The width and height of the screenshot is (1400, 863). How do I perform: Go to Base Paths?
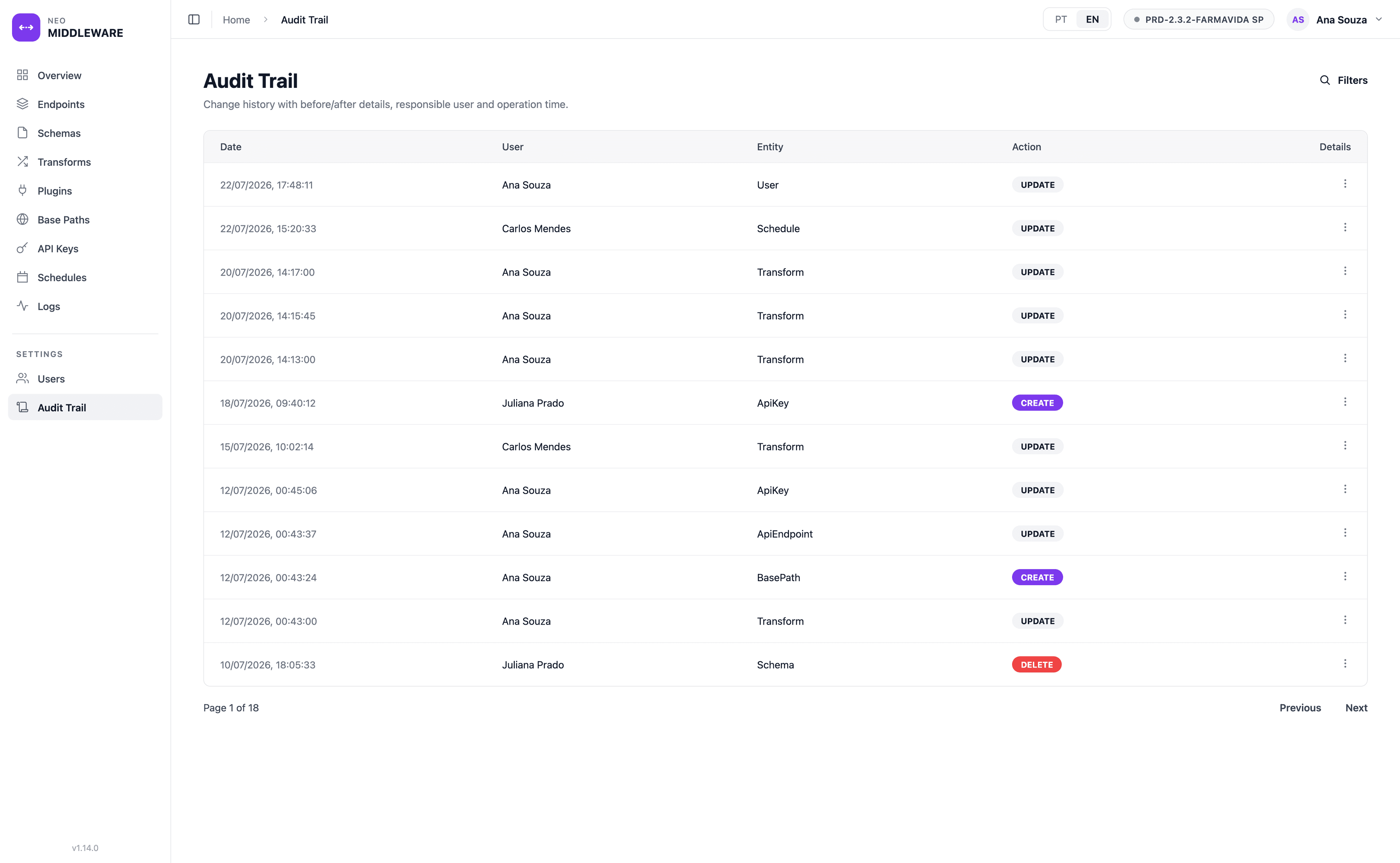coord(85,220)
